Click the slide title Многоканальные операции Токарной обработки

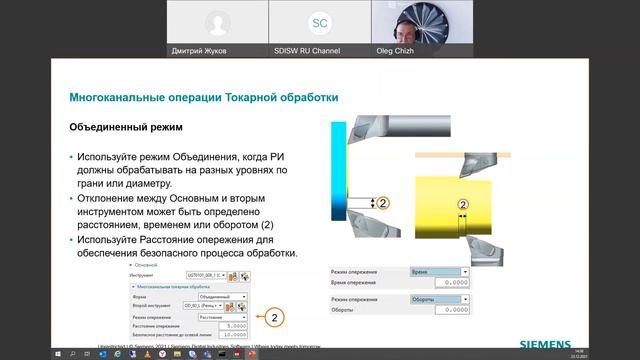tap(204, 98)
